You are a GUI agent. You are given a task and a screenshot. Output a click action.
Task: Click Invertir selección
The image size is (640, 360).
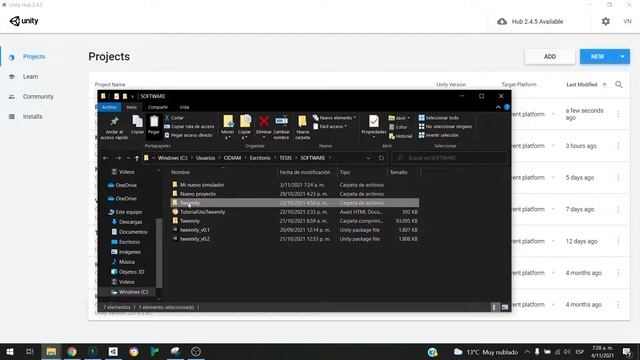438,135
